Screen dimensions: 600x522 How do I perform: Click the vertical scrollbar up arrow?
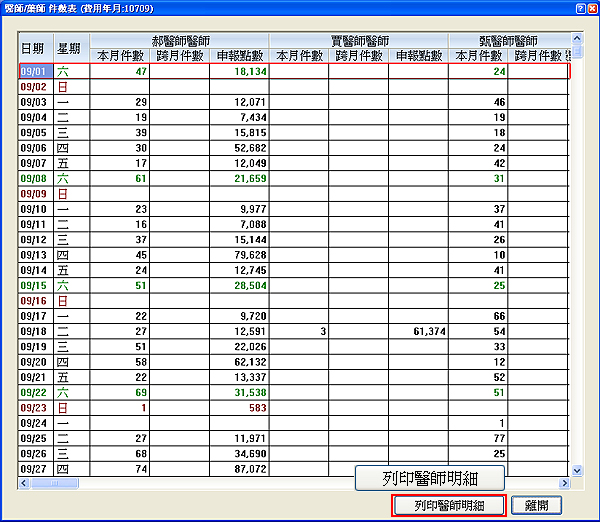click(x=575, y=40)
